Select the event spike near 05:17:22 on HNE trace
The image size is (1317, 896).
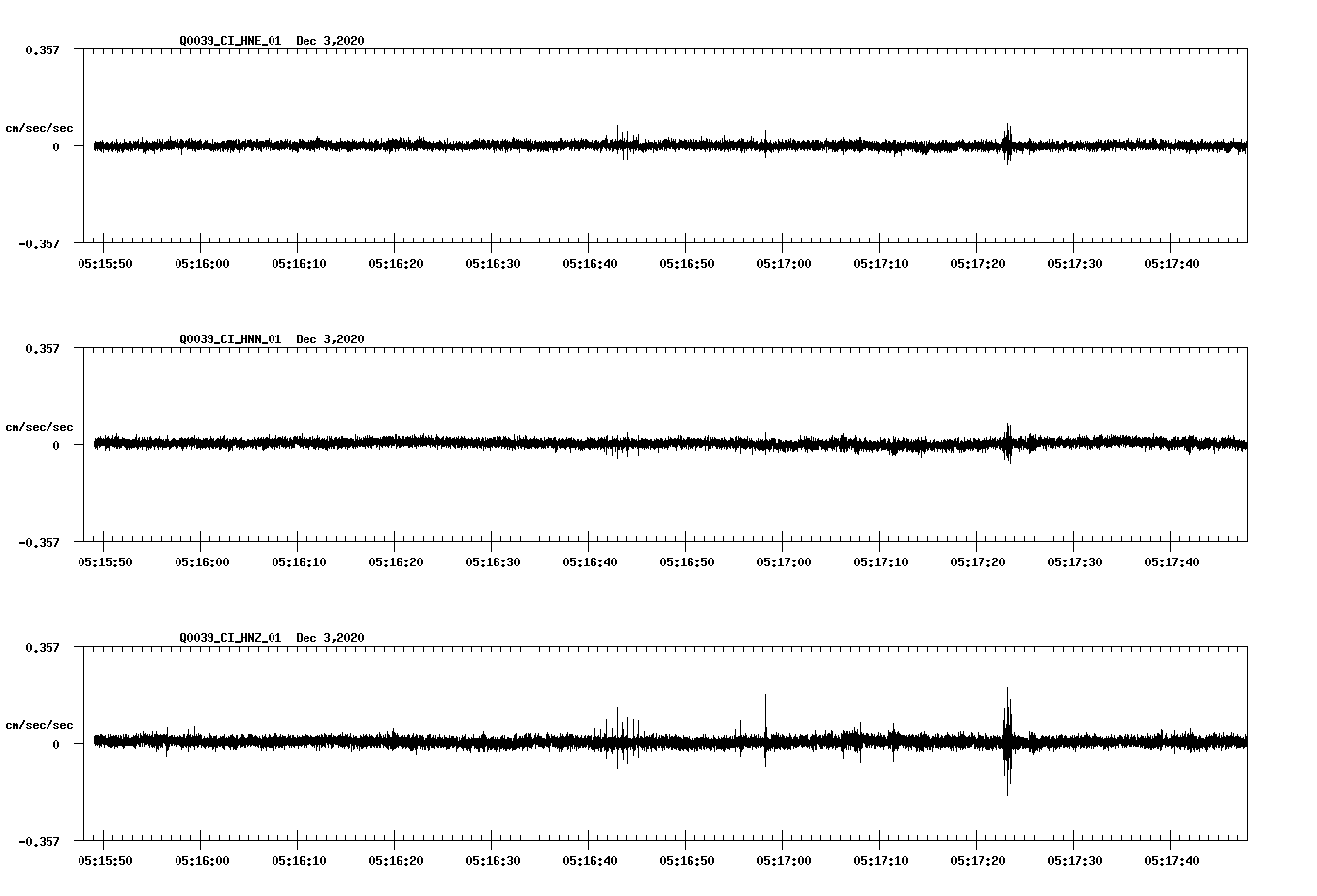point(1007,144)
